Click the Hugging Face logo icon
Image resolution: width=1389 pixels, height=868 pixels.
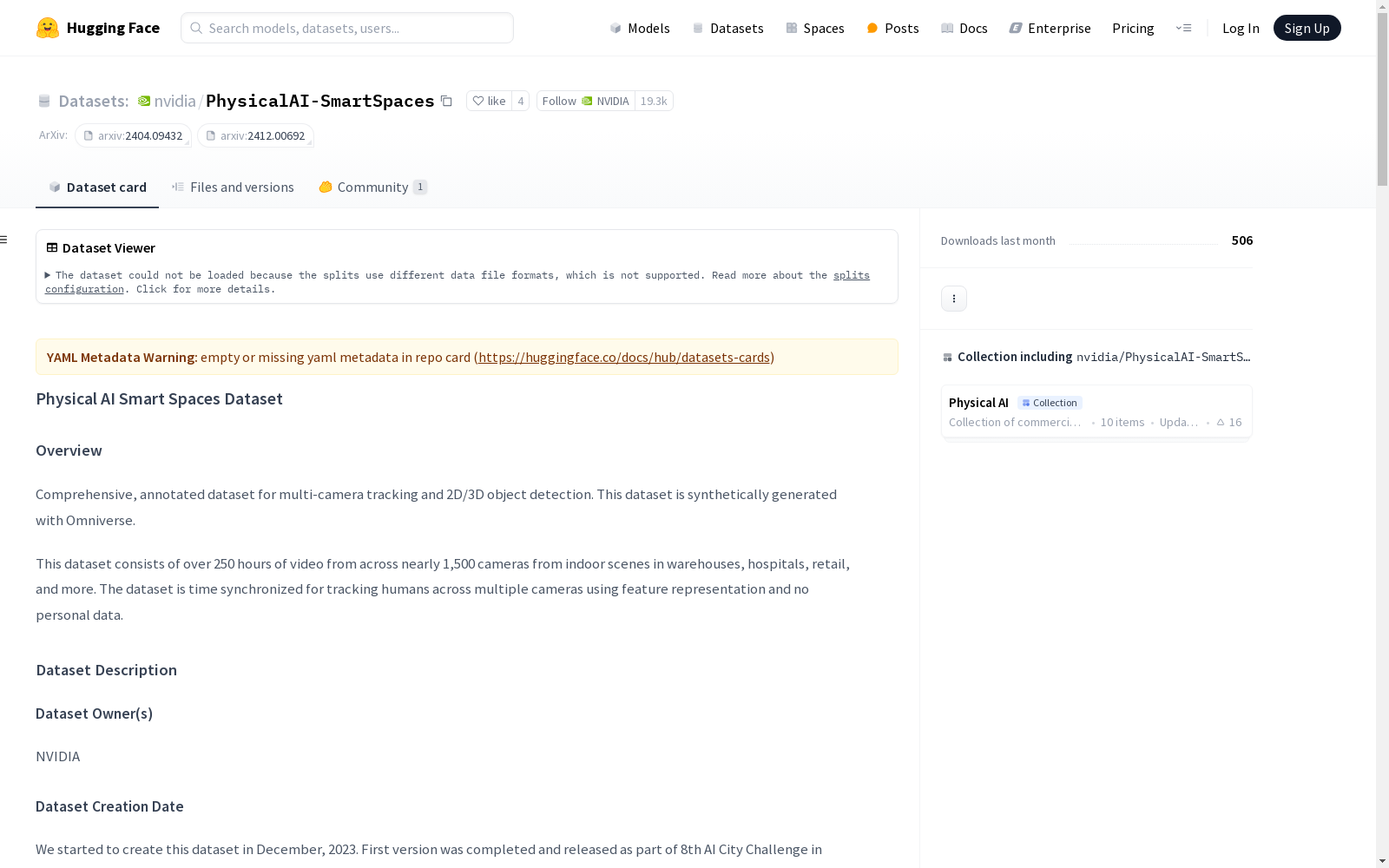[48, 28]
